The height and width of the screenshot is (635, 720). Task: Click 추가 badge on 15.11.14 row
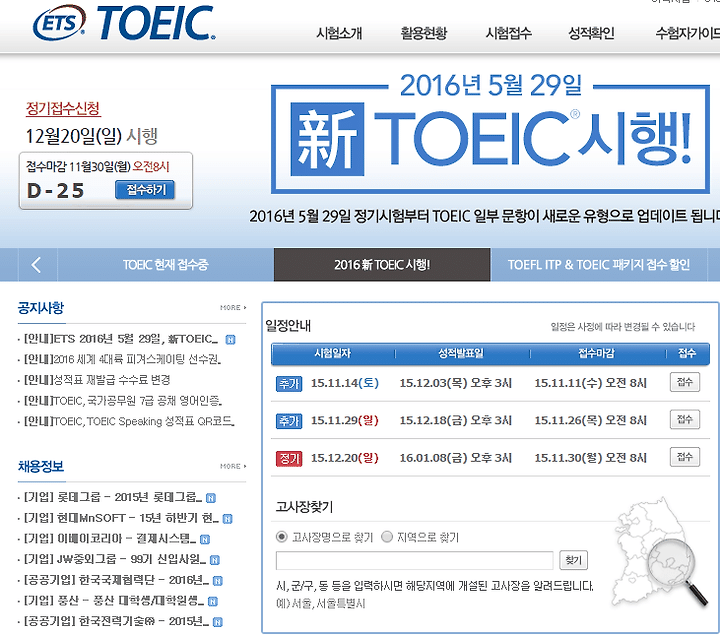coord(289,383)
